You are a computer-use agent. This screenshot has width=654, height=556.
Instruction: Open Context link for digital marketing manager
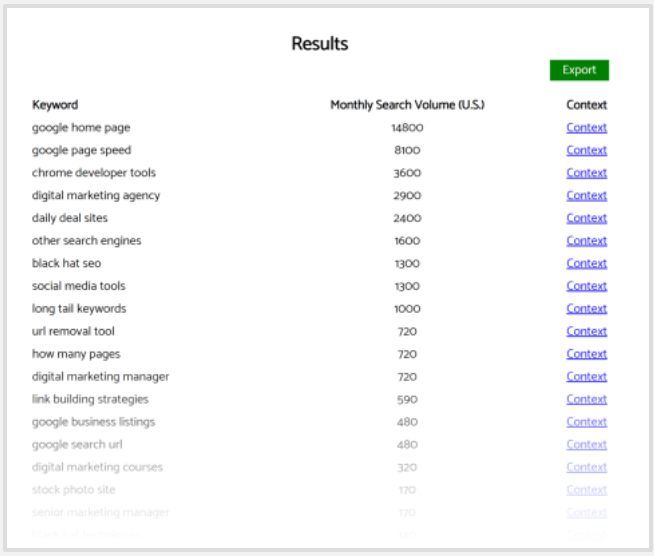tap(586, 377)
